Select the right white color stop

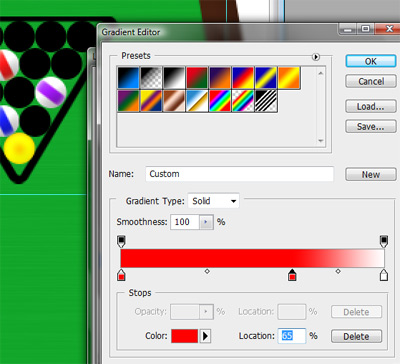click(x=384, y=275)
